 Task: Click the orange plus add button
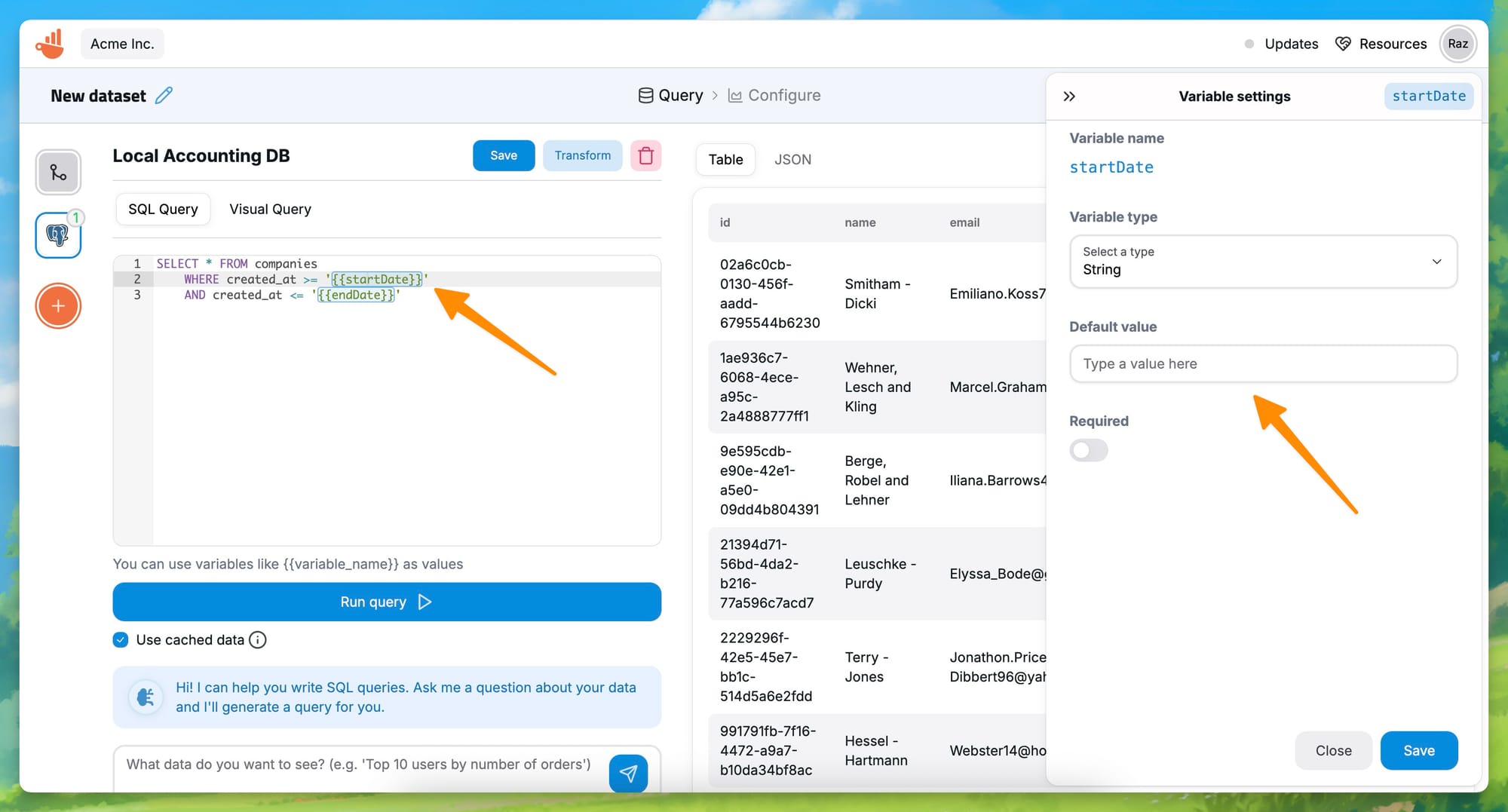58,306
